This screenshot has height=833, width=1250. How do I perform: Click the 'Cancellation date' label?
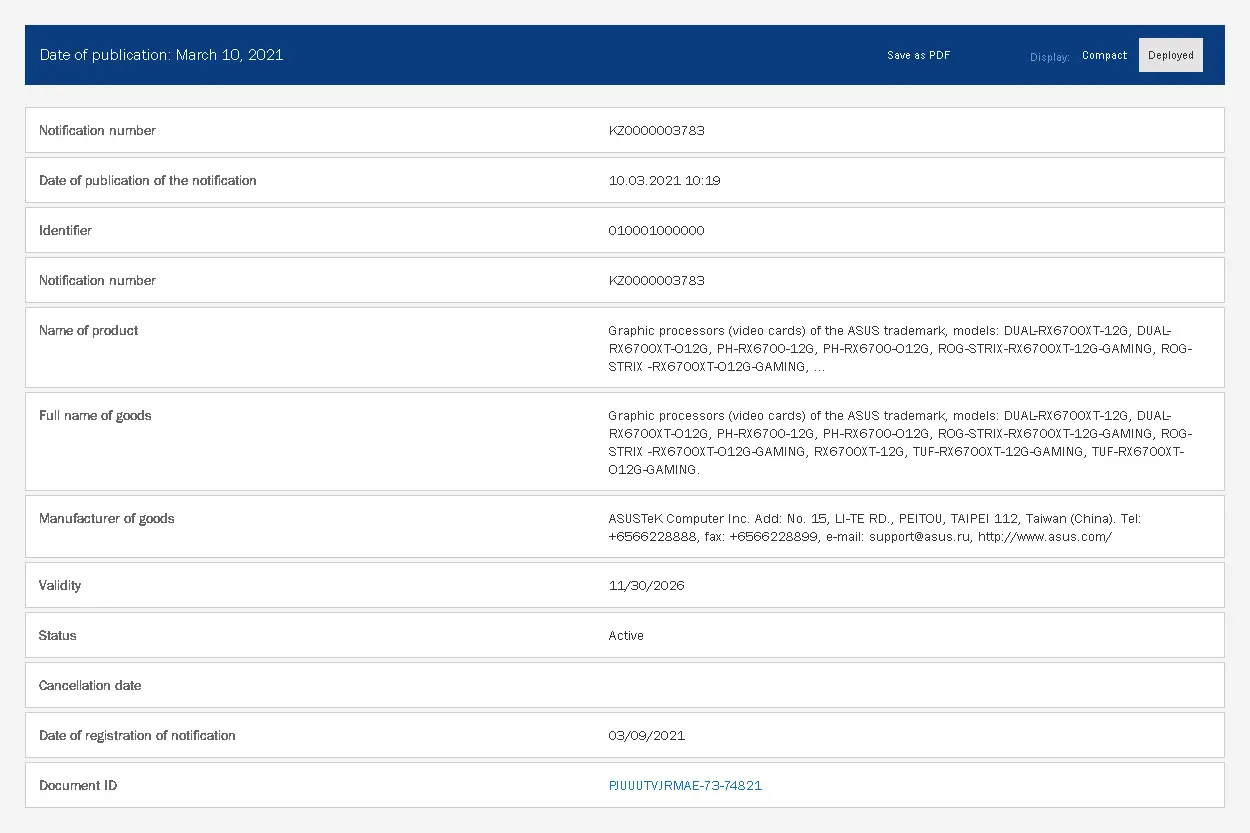(x=90, y=685)
